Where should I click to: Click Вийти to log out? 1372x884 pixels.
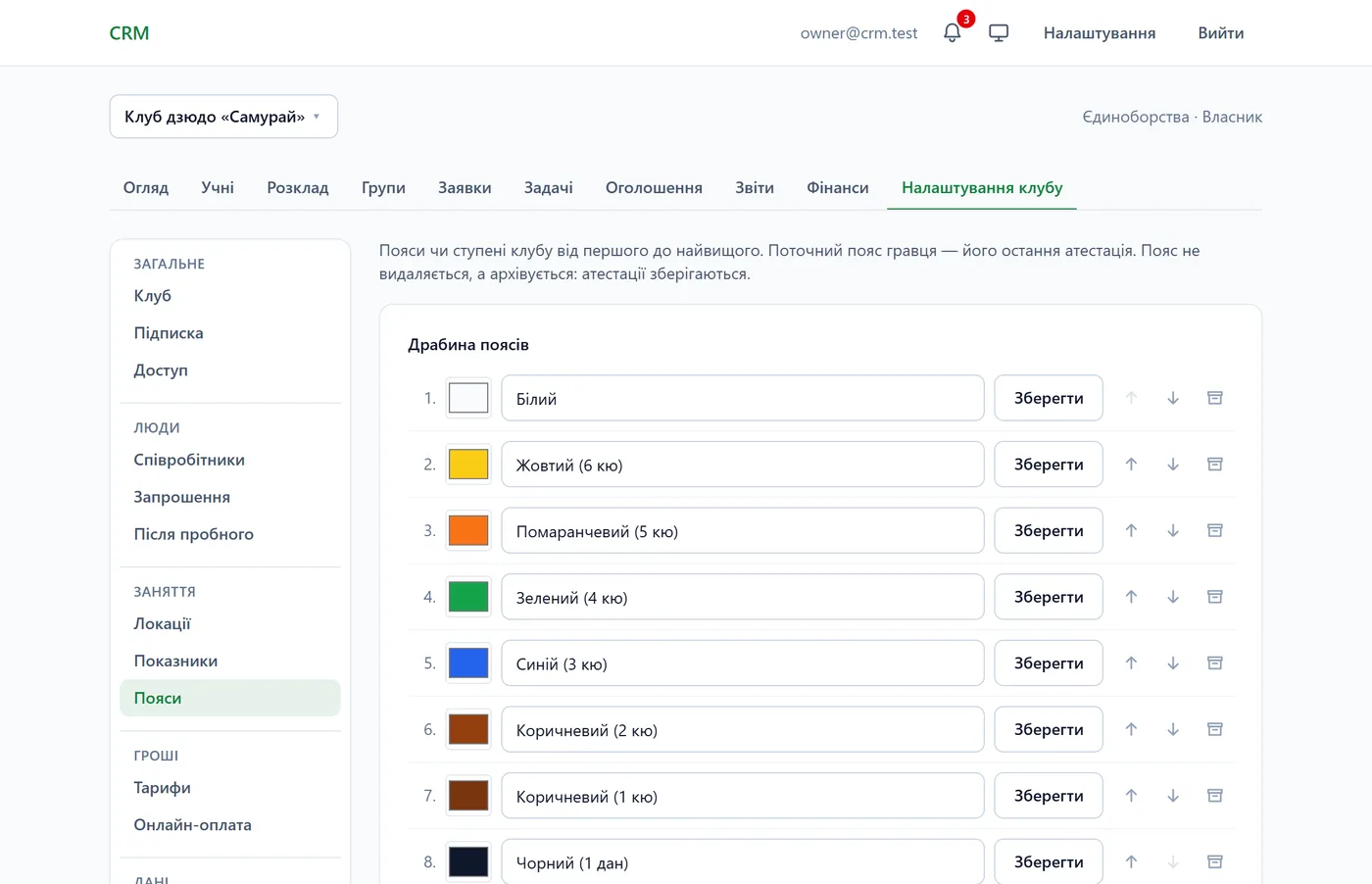(1221, 33)
